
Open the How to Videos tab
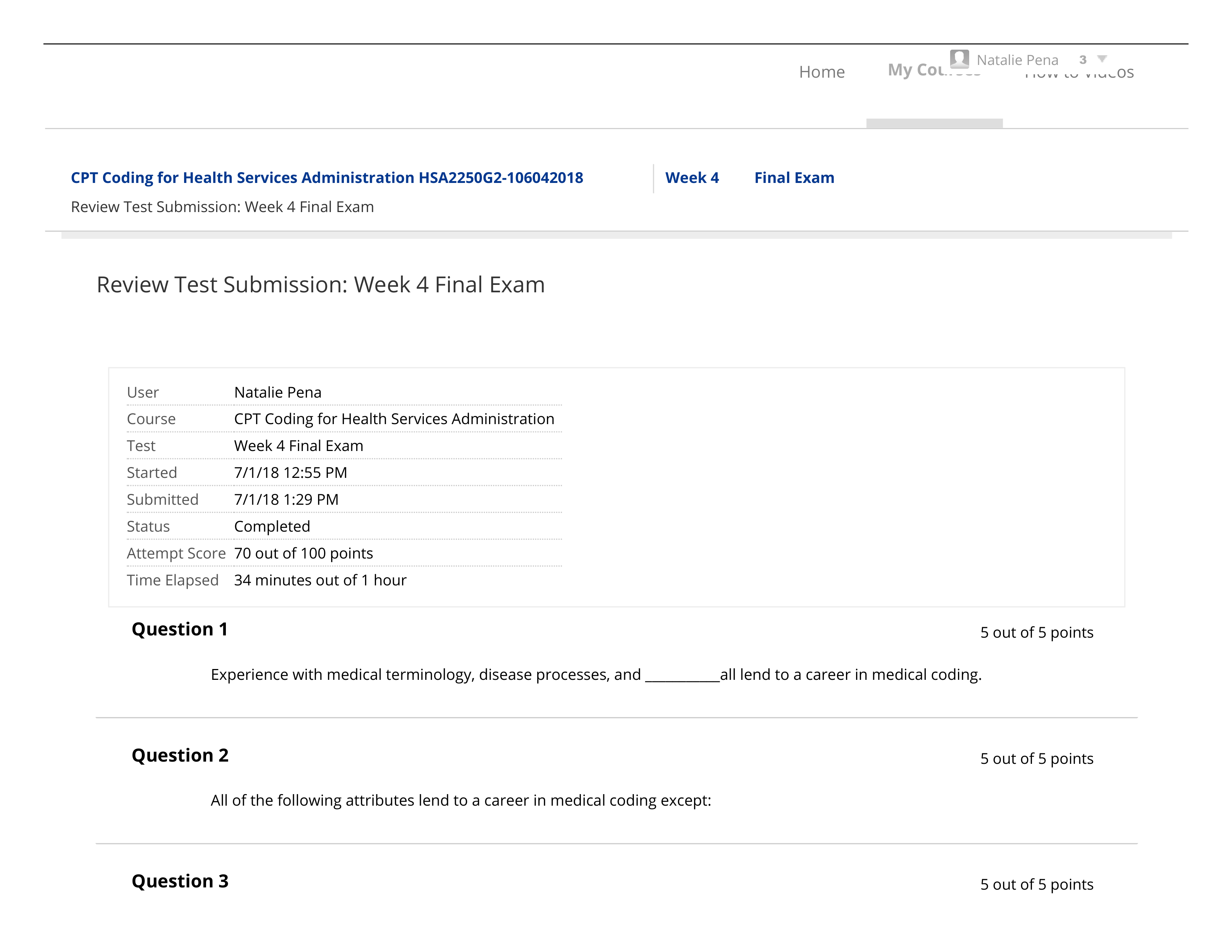click(x=1079, y=73)
